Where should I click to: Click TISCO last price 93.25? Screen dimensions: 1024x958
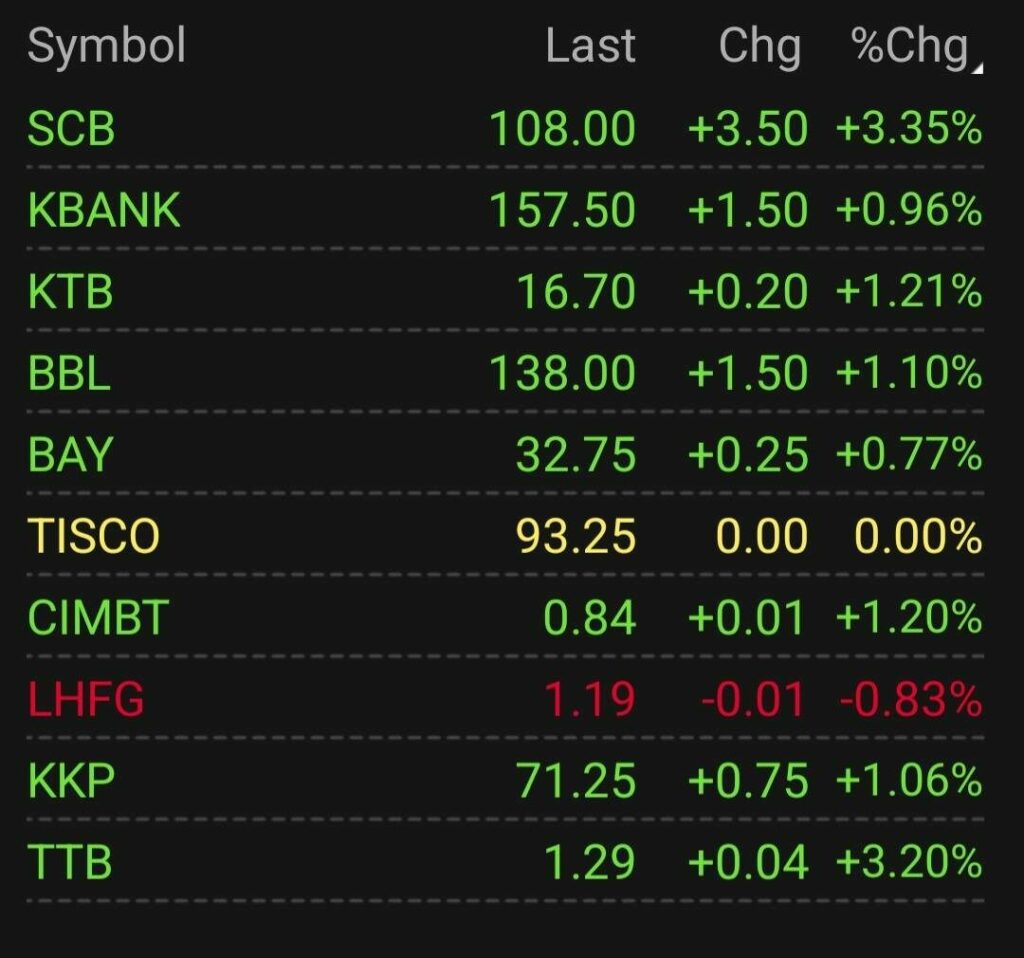point(576,537)
